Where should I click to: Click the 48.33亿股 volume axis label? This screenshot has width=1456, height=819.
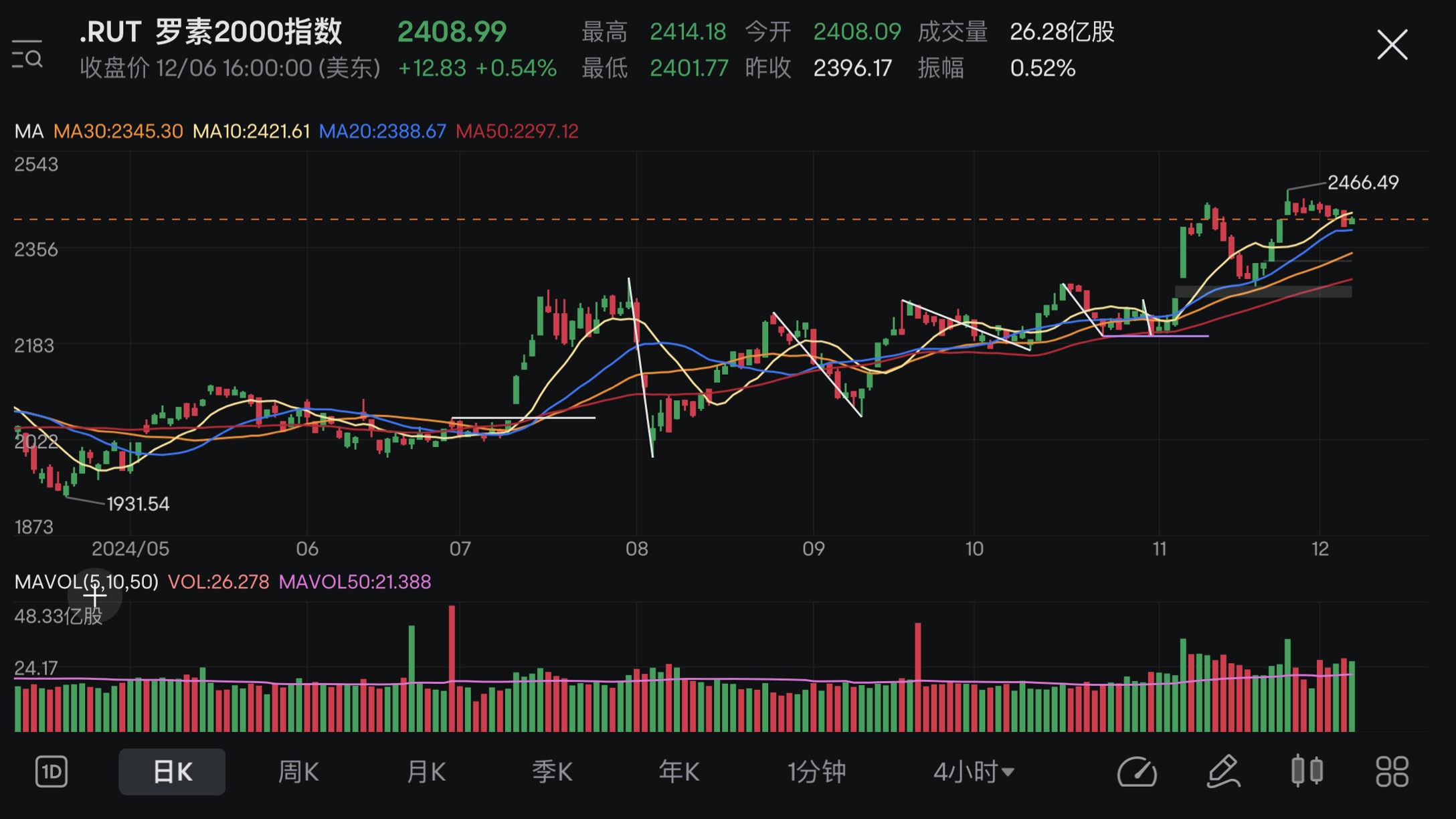click(x=58, y=616)
